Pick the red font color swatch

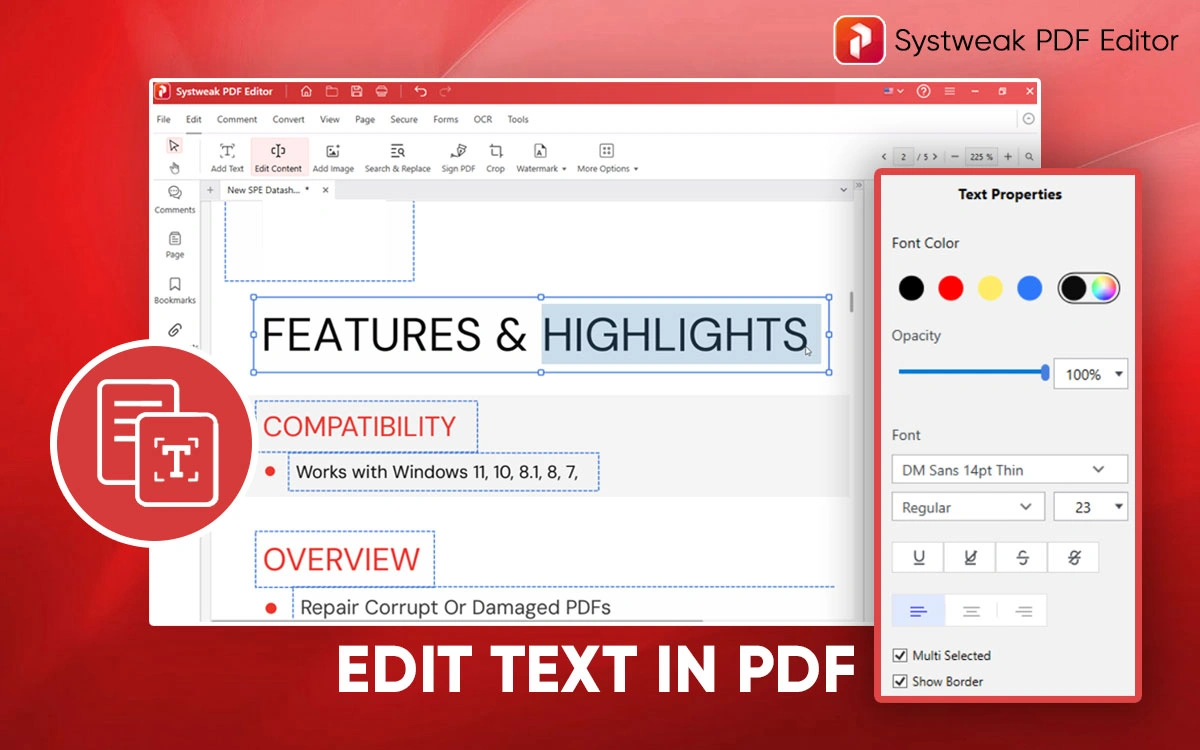[951, 289]
